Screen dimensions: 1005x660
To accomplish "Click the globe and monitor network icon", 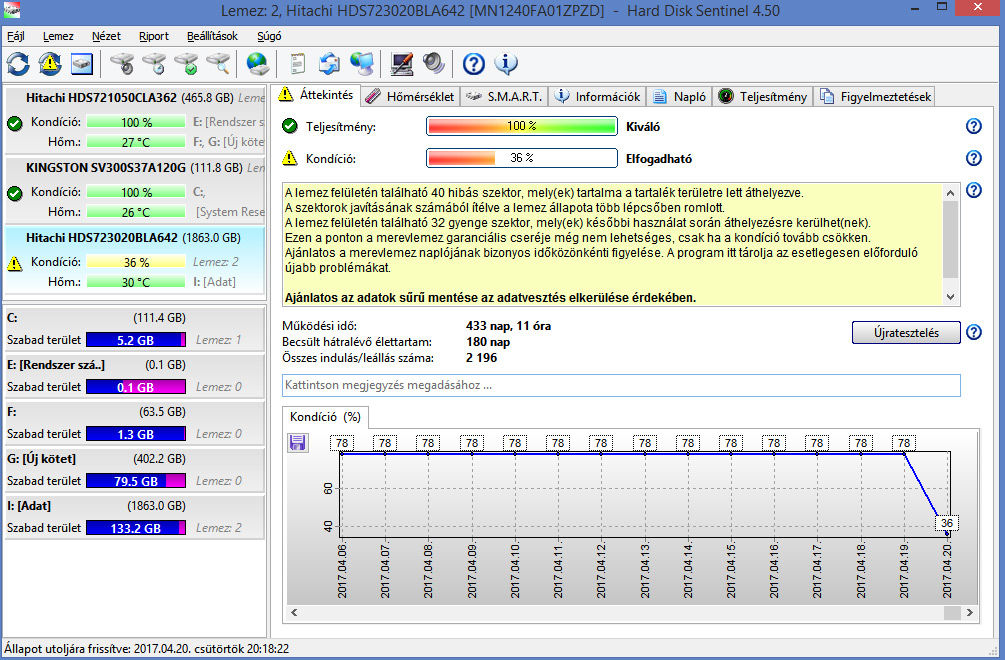I will 362,63.
